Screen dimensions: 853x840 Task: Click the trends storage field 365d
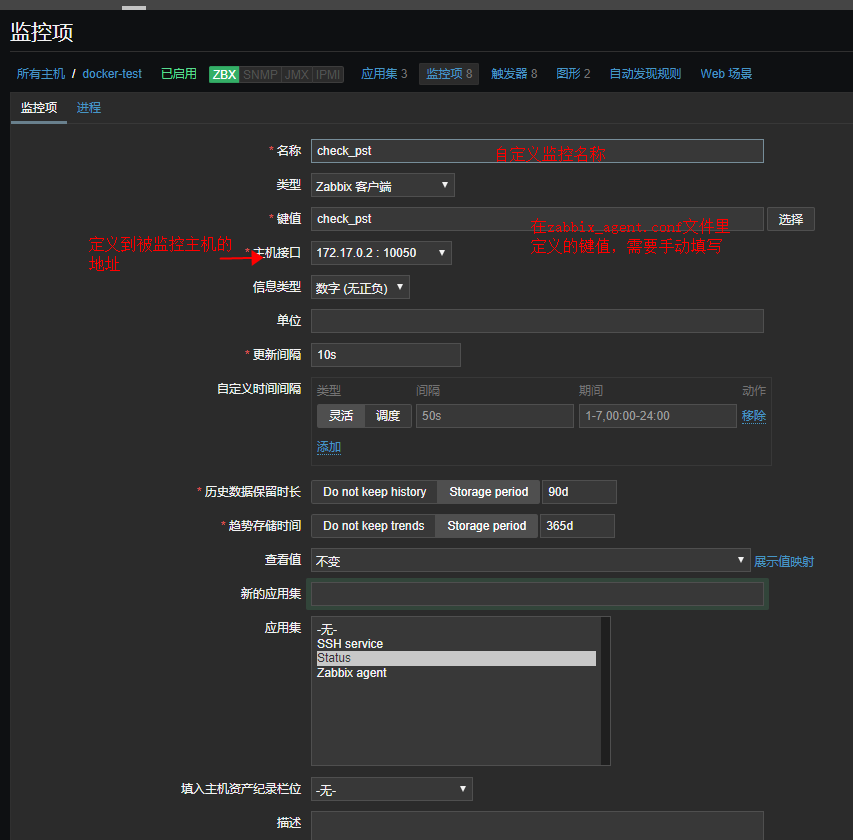click(x=577, y=526)
